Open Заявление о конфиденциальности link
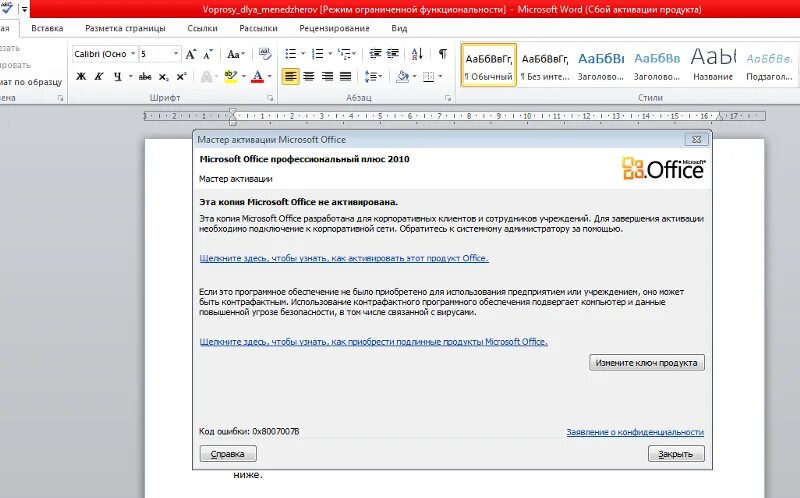The width and height of the screenshot is (800, 498). (635, 432)
